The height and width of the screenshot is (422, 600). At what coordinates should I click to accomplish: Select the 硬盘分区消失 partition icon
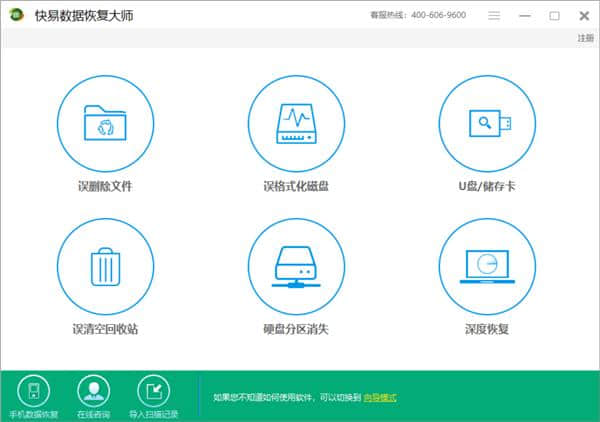[x=295, y=266]
